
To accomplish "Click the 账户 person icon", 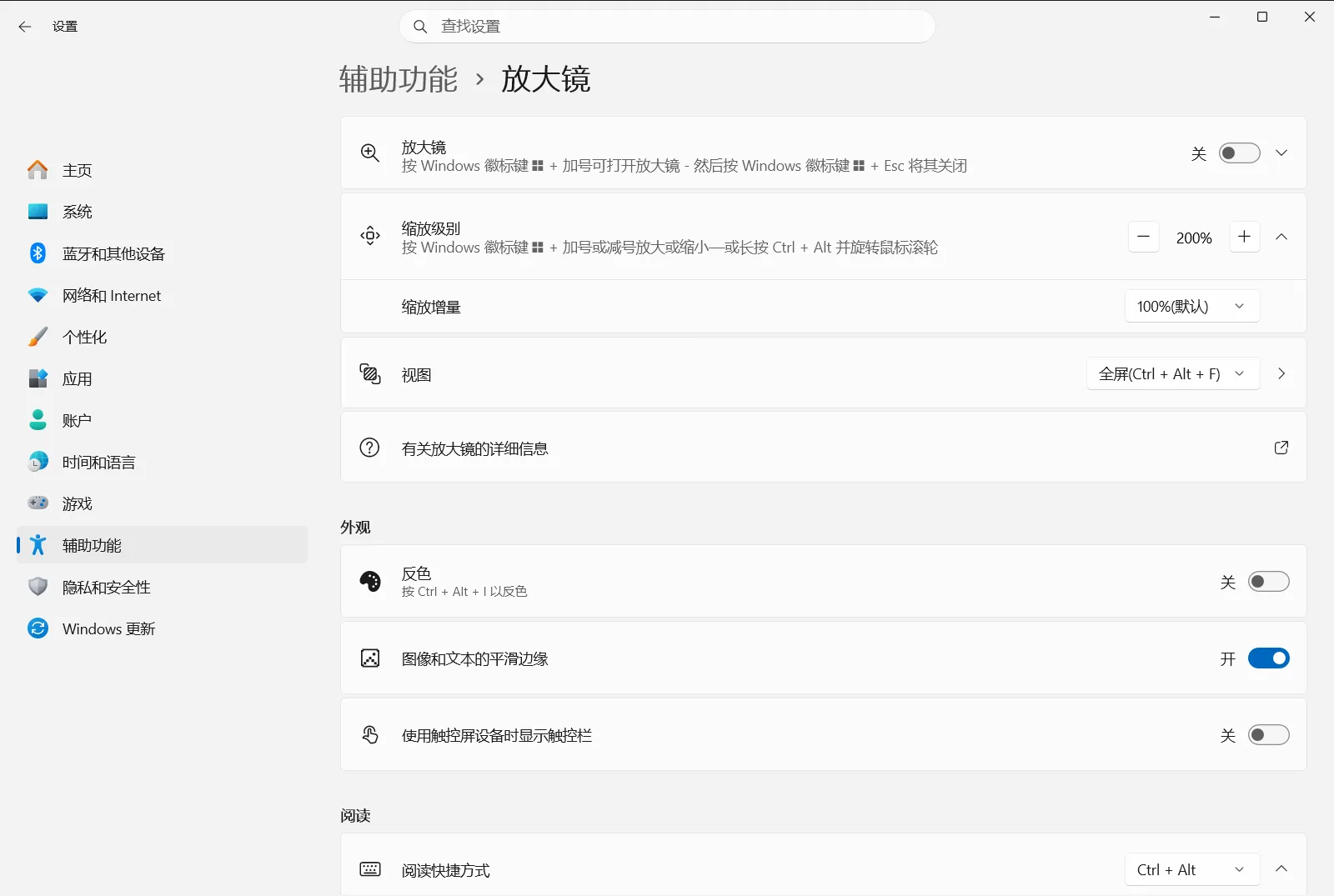I will pyautogui.click(x=38, y=420).
